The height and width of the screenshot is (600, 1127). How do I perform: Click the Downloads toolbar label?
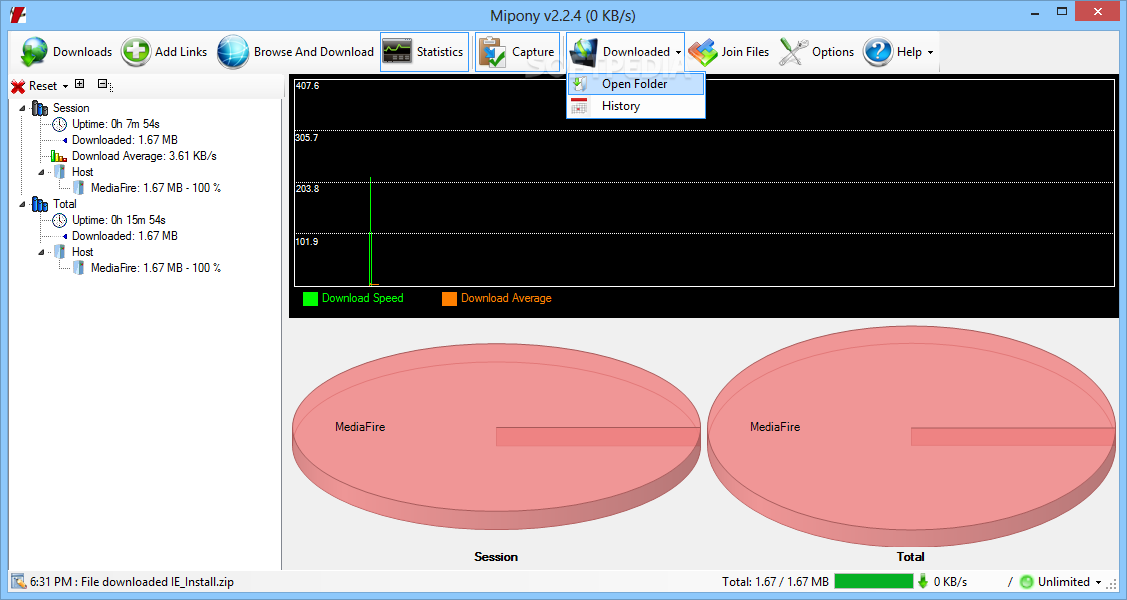pyautogui.click(x=83, y=52)
